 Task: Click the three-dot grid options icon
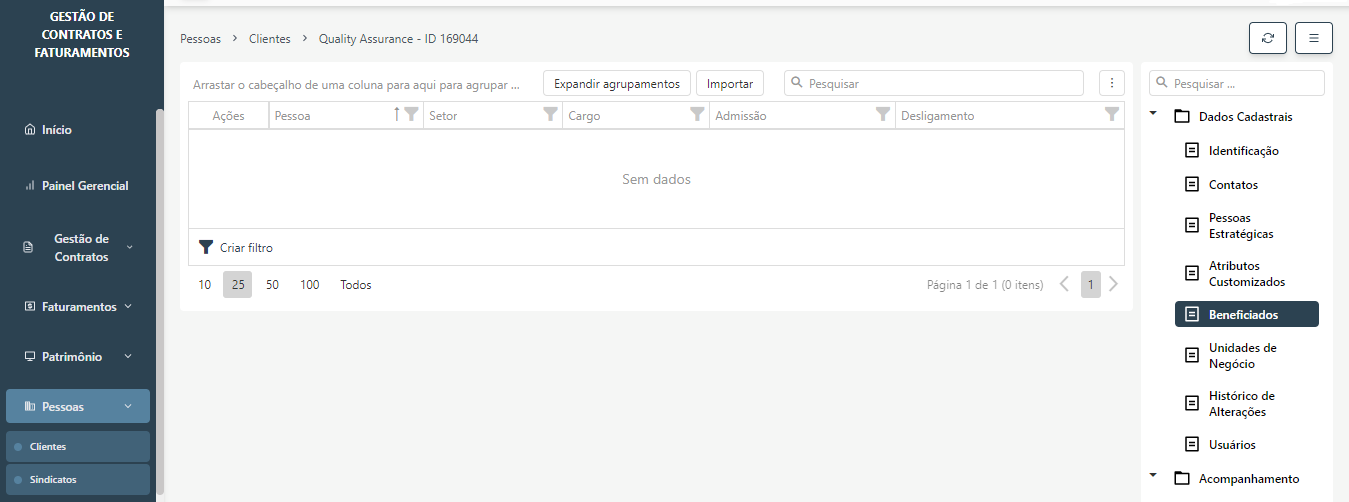pyautogui.click(x=1111, y=83)
